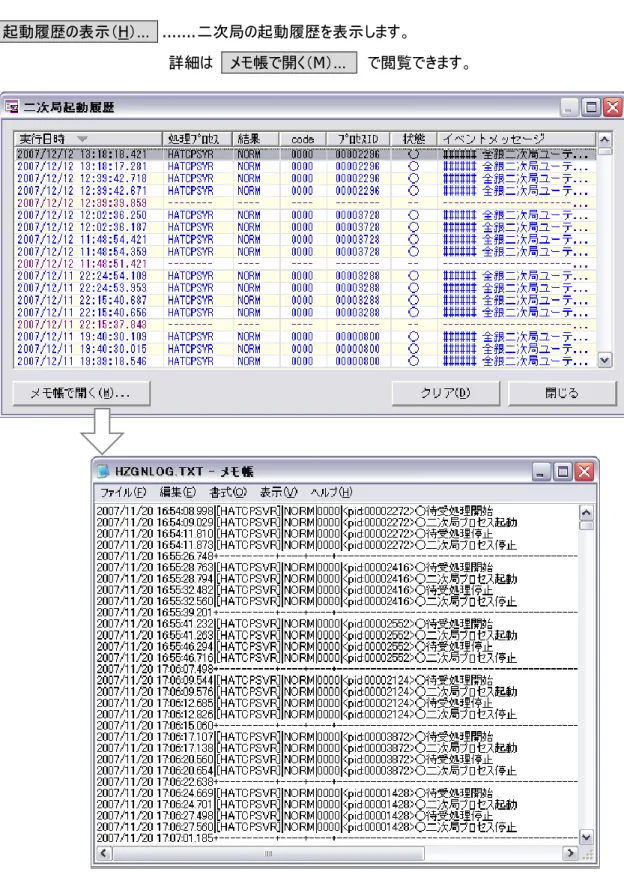Click the 処理プロセス column header
624x872 pixels.
[x=197, y=138]
